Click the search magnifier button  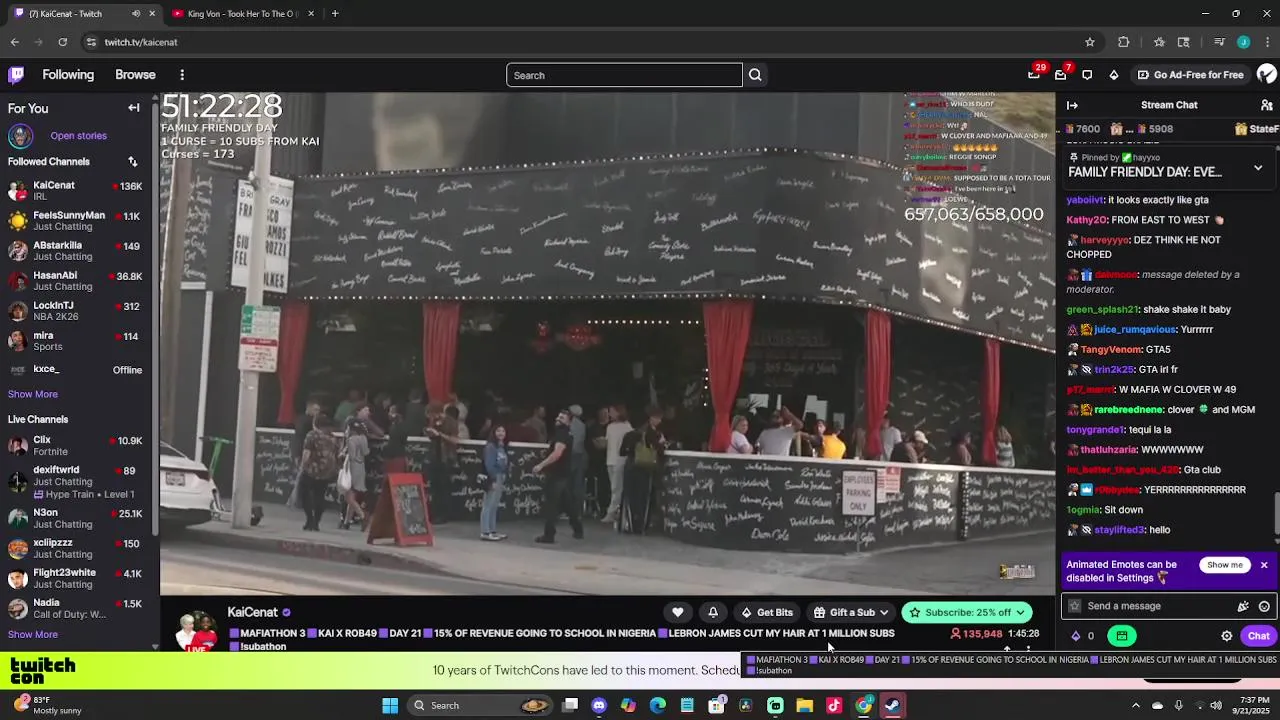(755, 75)
